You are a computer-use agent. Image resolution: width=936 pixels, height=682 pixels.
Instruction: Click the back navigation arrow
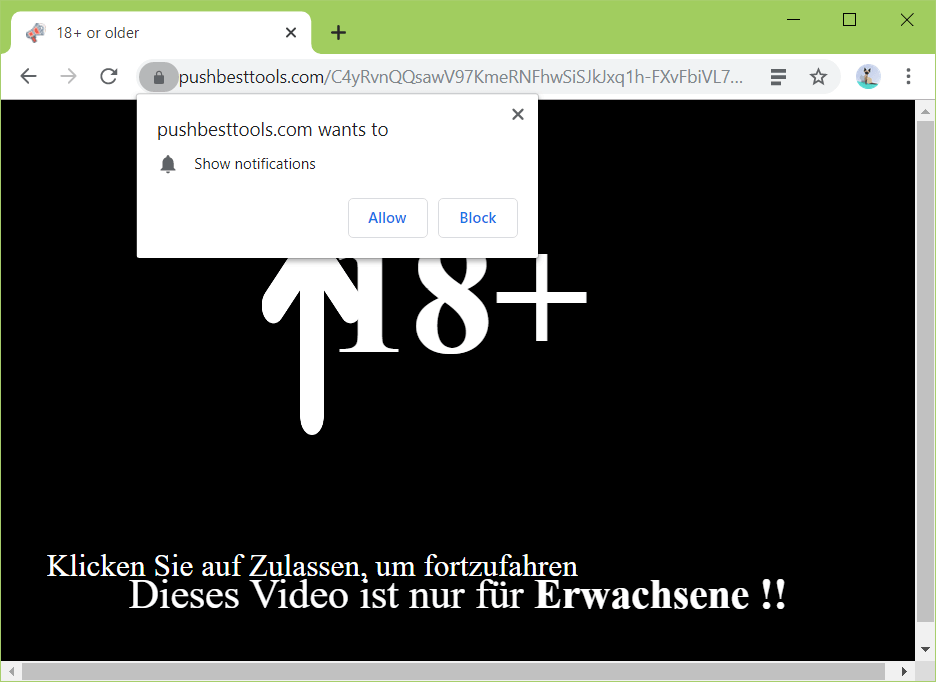(x=28, y=77)
